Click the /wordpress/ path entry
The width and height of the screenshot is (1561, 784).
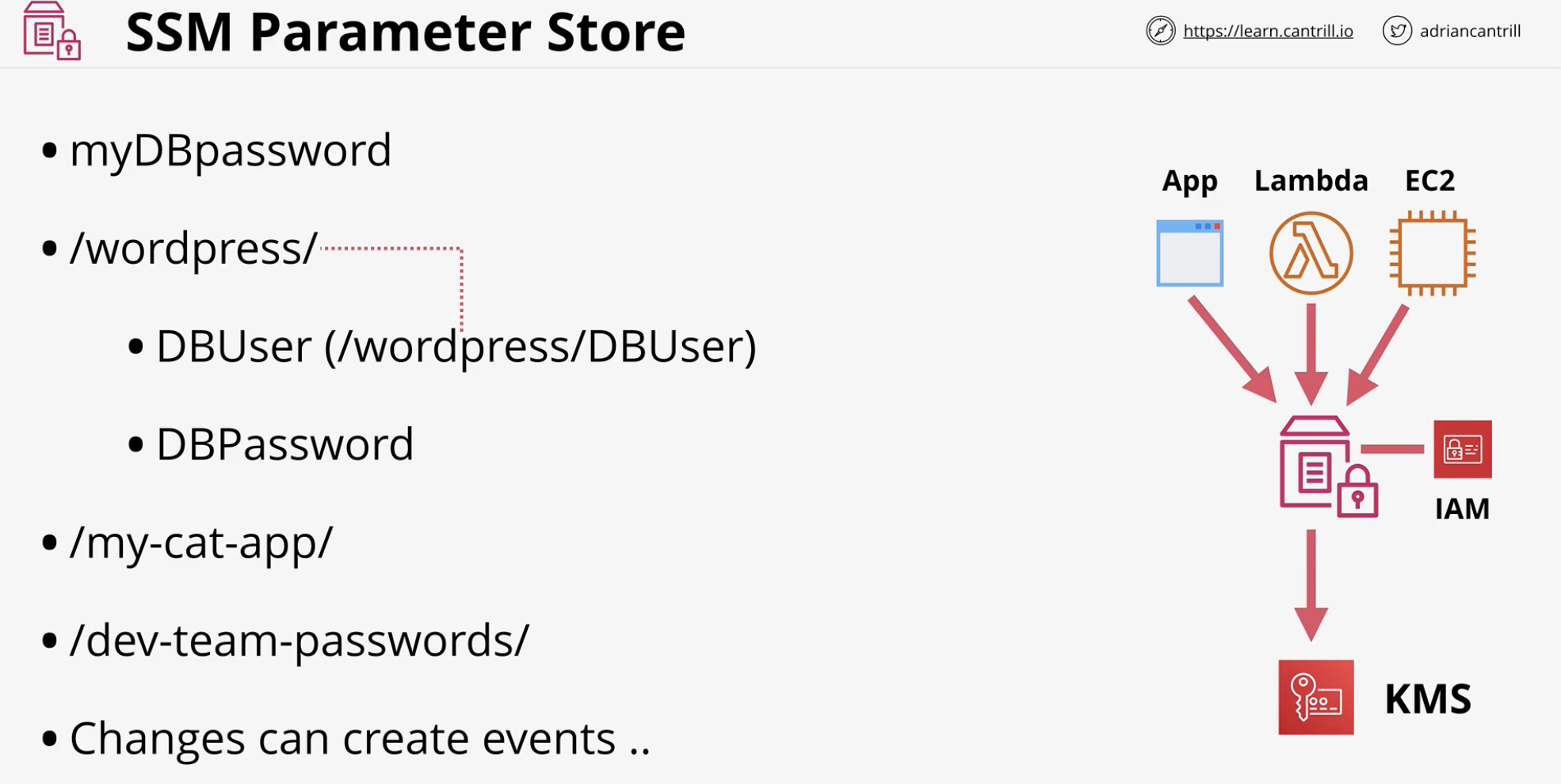click(194, 248)
